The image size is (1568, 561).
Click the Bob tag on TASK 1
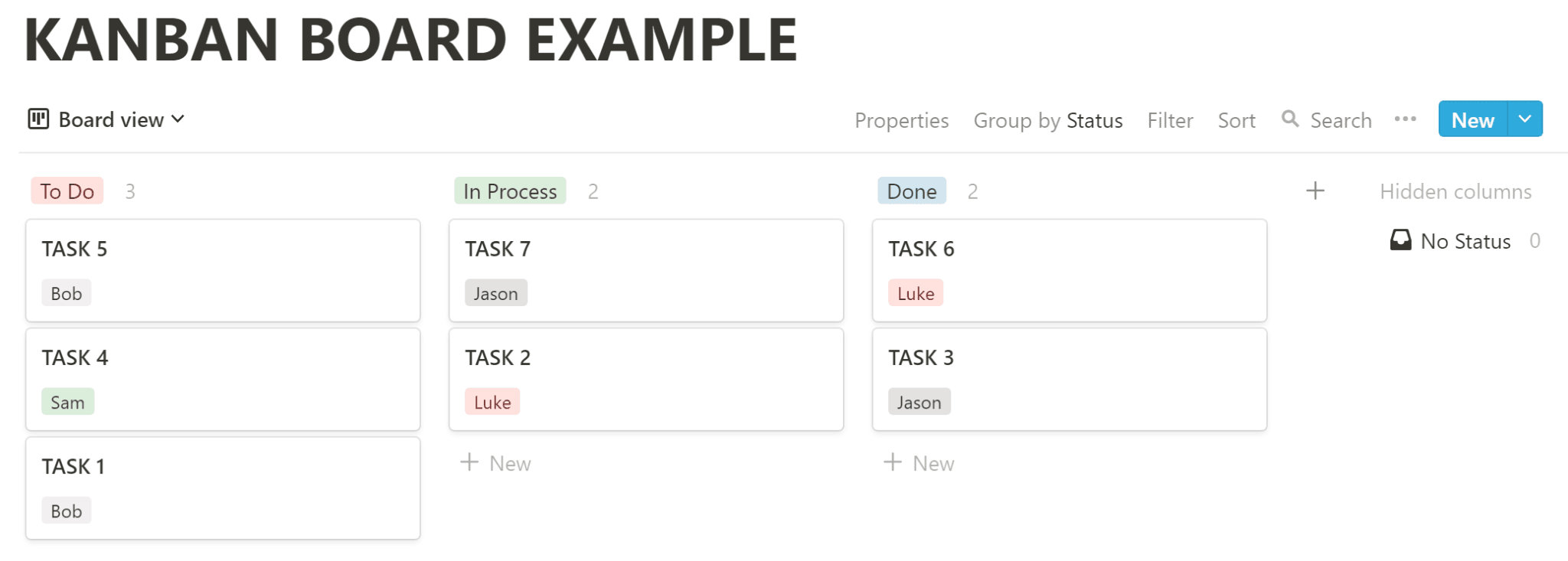(66, 510)
